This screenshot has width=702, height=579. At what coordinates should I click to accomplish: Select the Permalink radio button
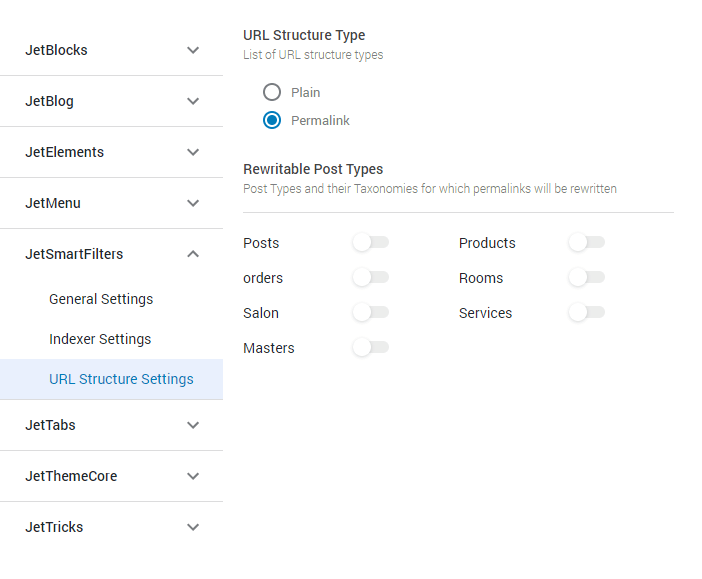[272, 120]
